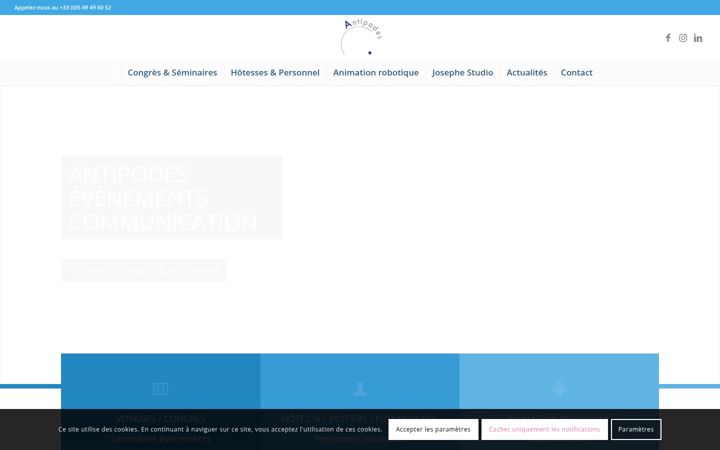This screenshot has width=720, height=450.
Task: Click the Antipodes logo
Action: pos(362,37)
